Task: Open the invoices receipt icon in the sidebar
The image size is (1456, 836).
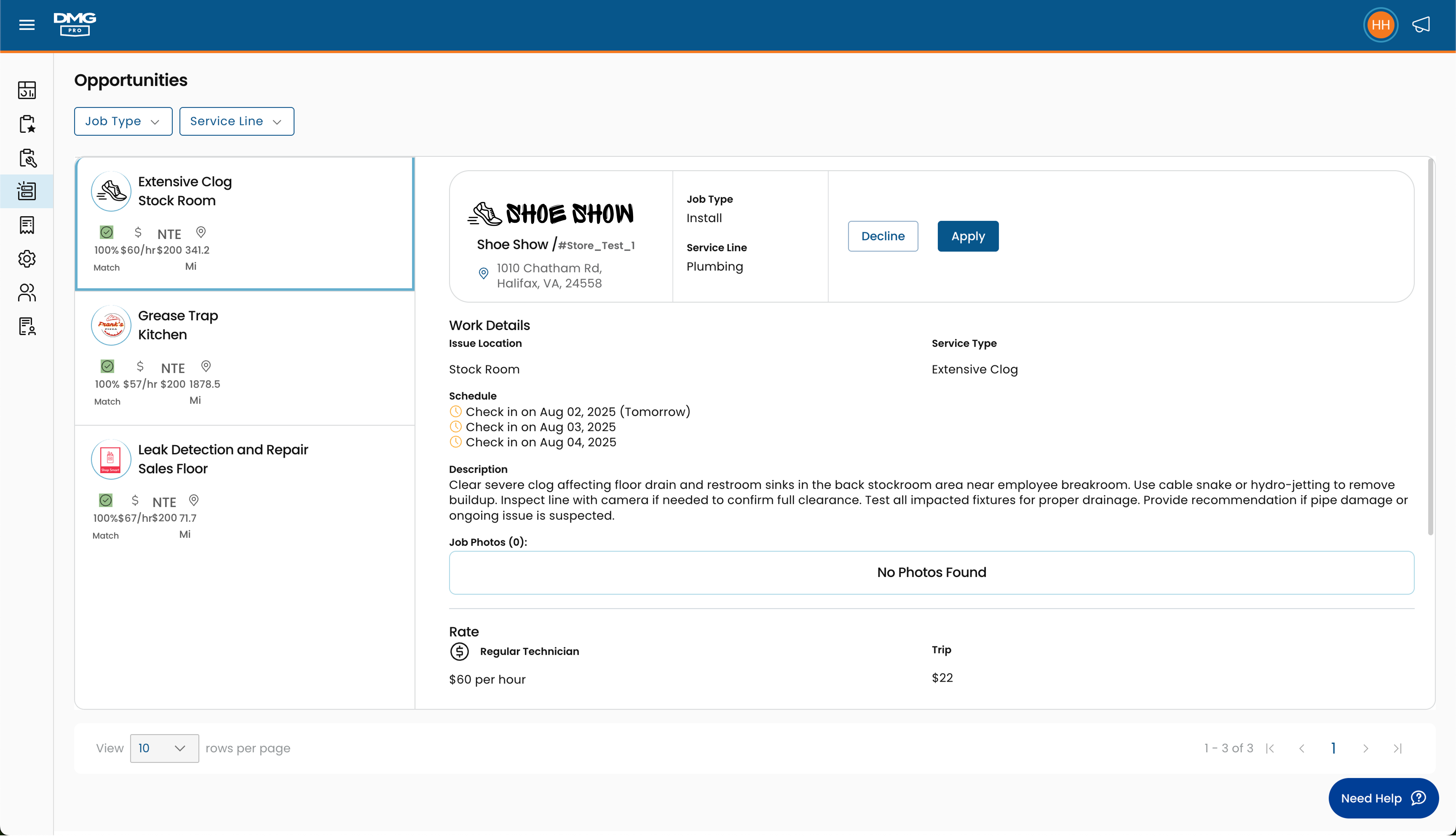Action: coord(27,224)
